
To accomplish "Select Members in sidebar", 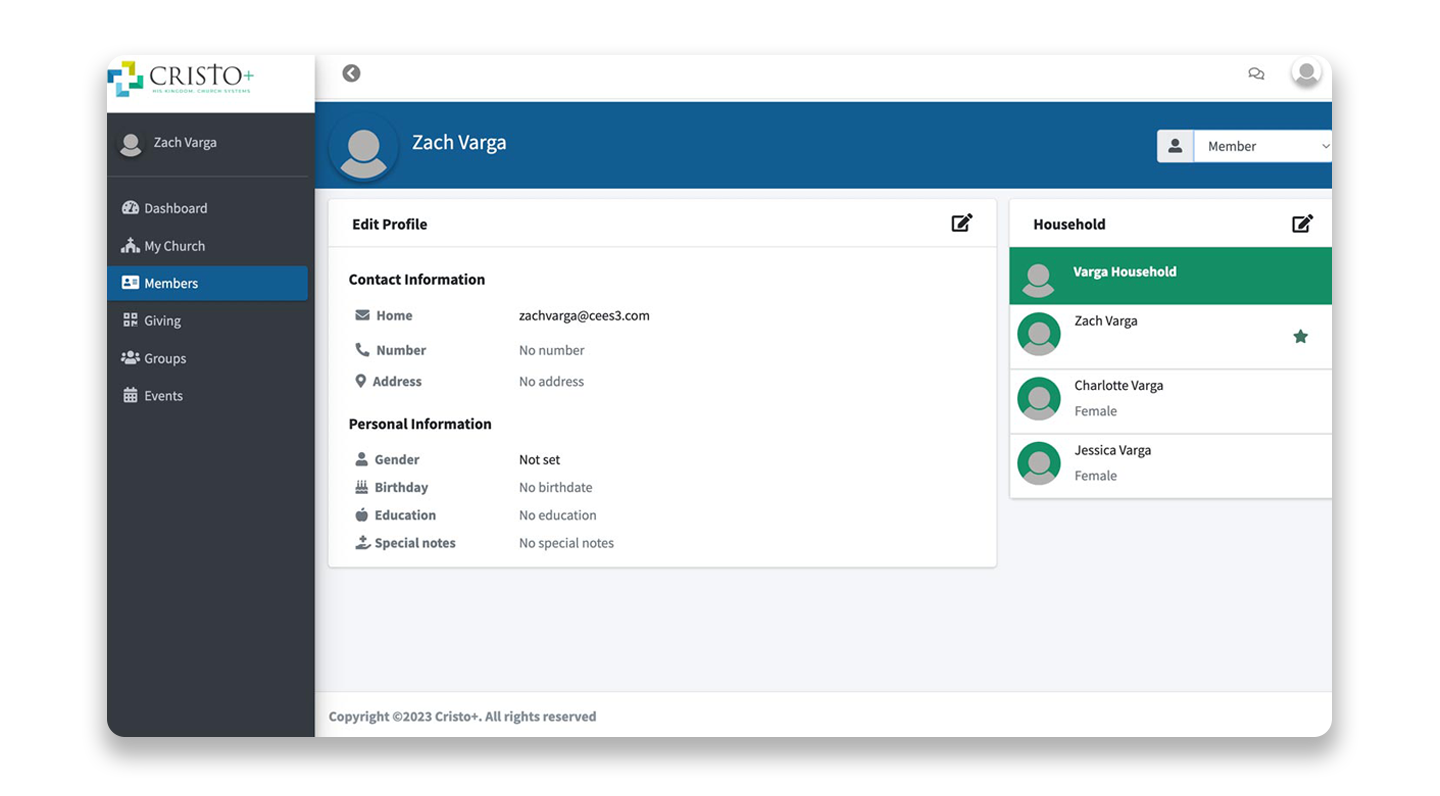I will point(171,283).
